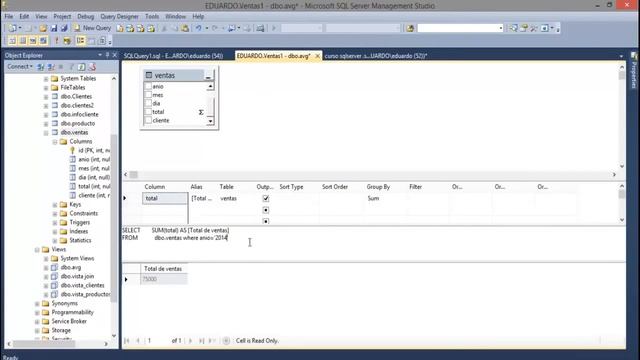
Task: Uncheck Output checkbox for total row
Action: [266, 198]
